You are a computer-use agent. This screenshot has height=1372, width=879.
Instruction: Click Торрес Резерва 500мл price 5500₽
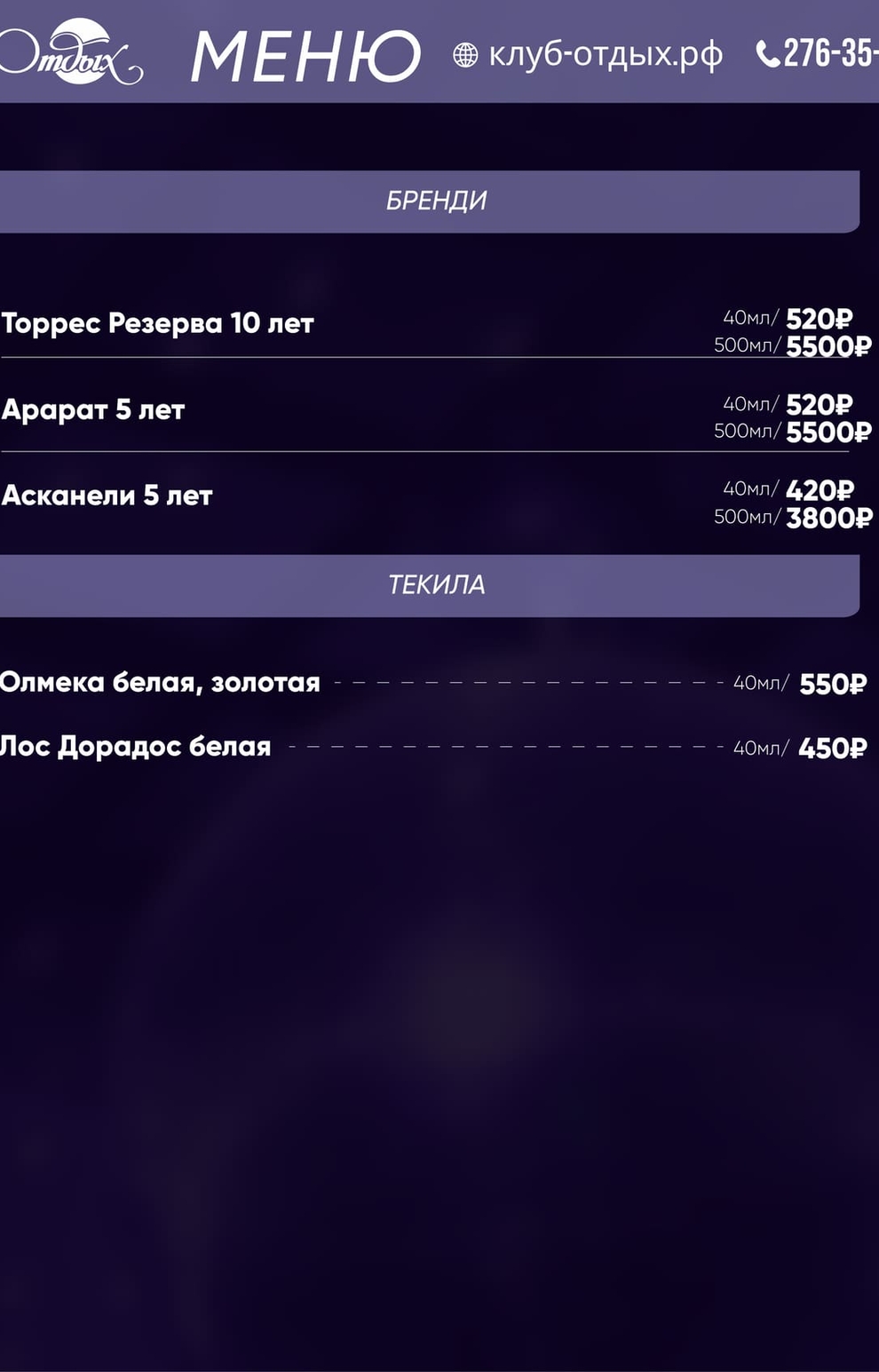(828, 345)
